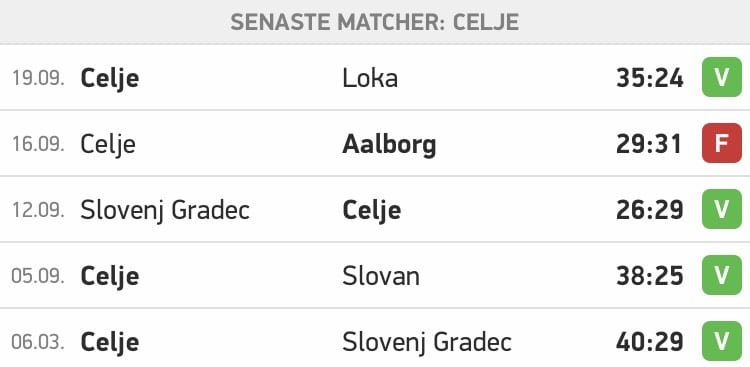Select bold Celje away team on 12.09.

(372, 211)
